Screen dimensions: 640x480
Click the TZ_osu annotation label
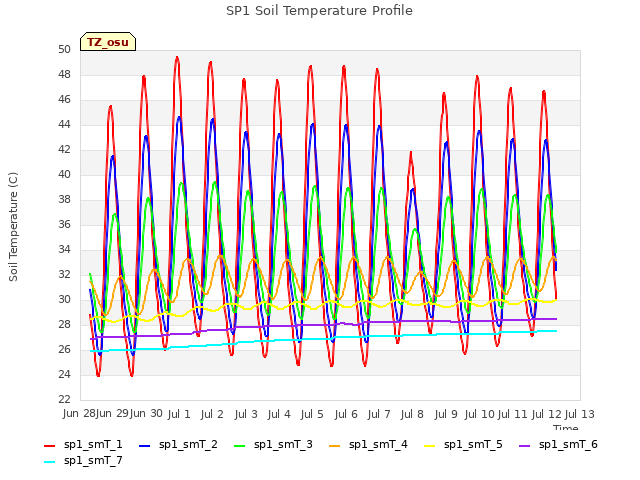108,42
